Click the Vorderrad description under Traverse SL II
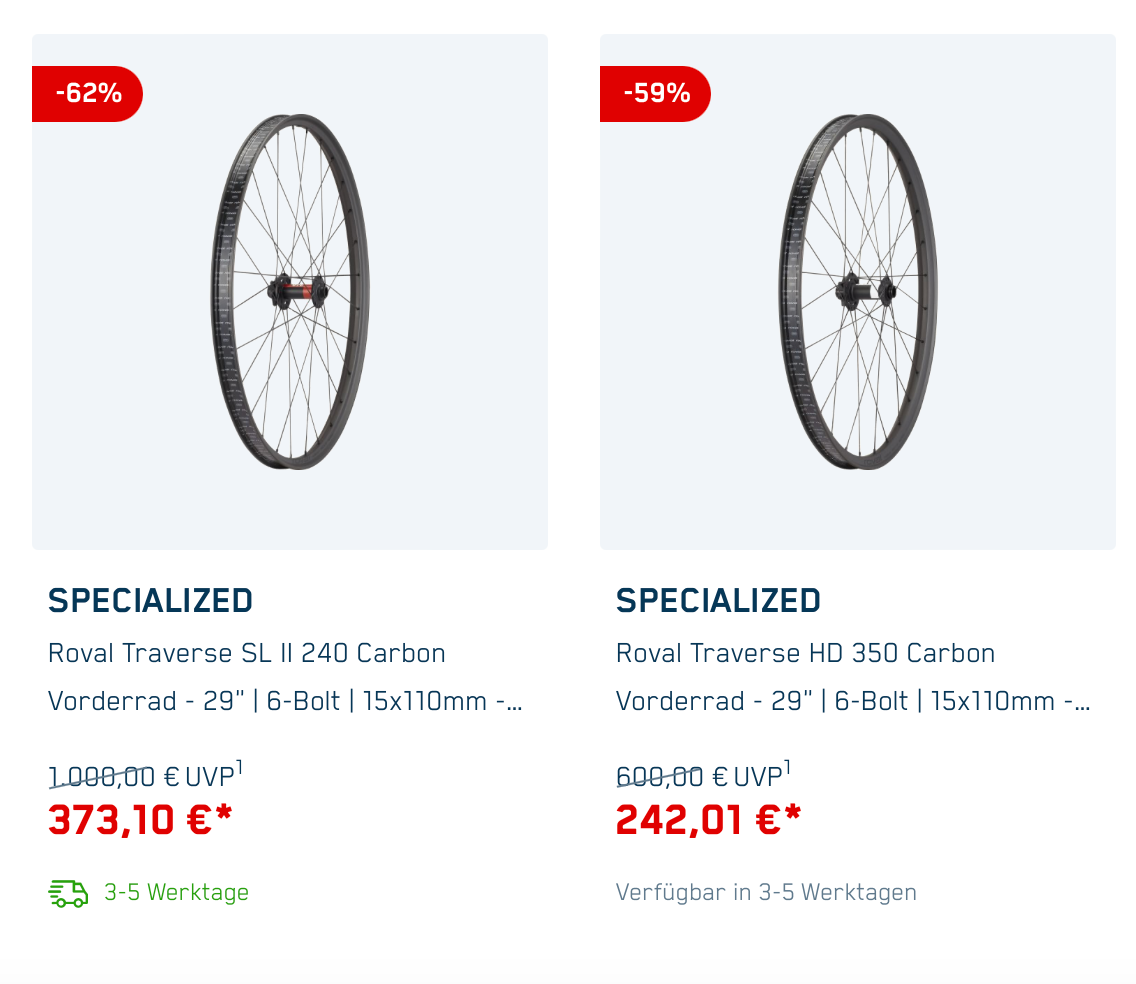Screen dimensions: 1136x984 click(x=285, y=701)
